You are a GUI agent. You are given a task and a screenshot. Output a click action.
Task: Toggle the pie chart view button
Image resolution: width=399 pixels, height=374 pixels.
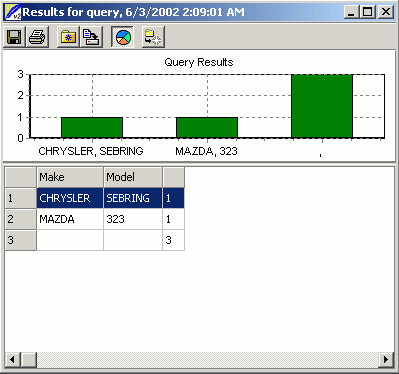tap(123, 37)
